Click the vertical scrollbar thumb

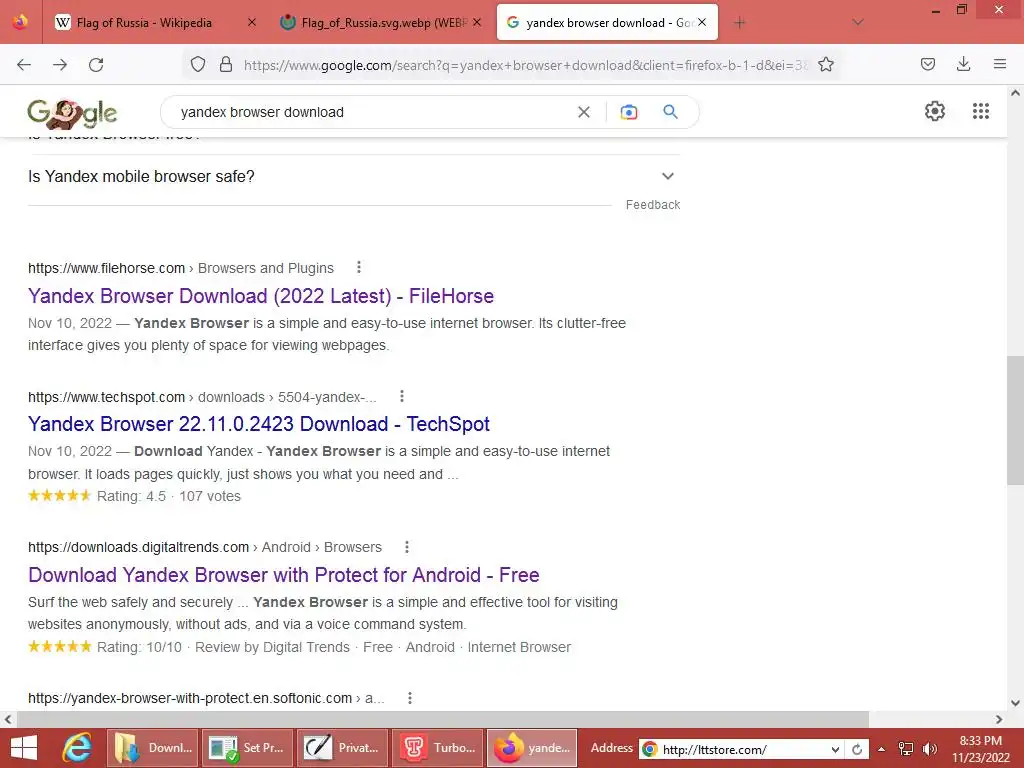point(1015,420)
